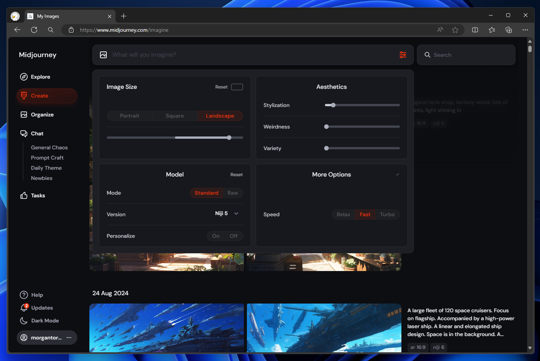Click the Create sidebar item
The height and width of the screenshot is (361, 540).
(x=47, y=96)
